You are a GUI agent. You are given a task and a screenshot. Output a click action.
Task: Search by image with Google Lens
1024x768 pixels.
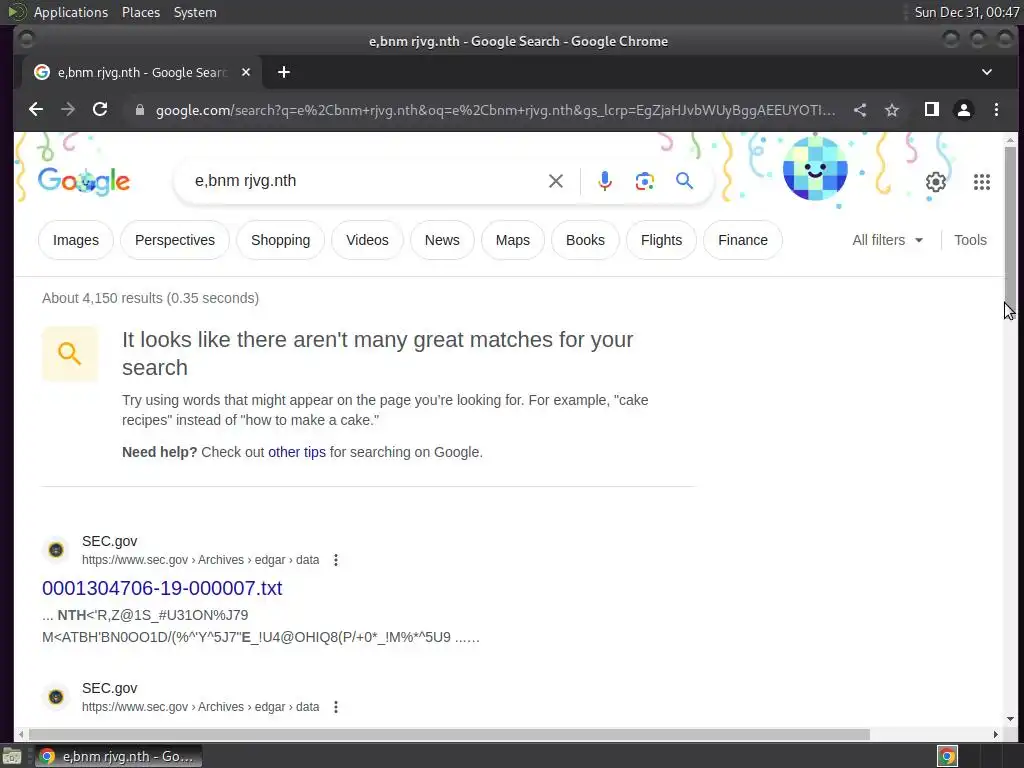point(645,181)
